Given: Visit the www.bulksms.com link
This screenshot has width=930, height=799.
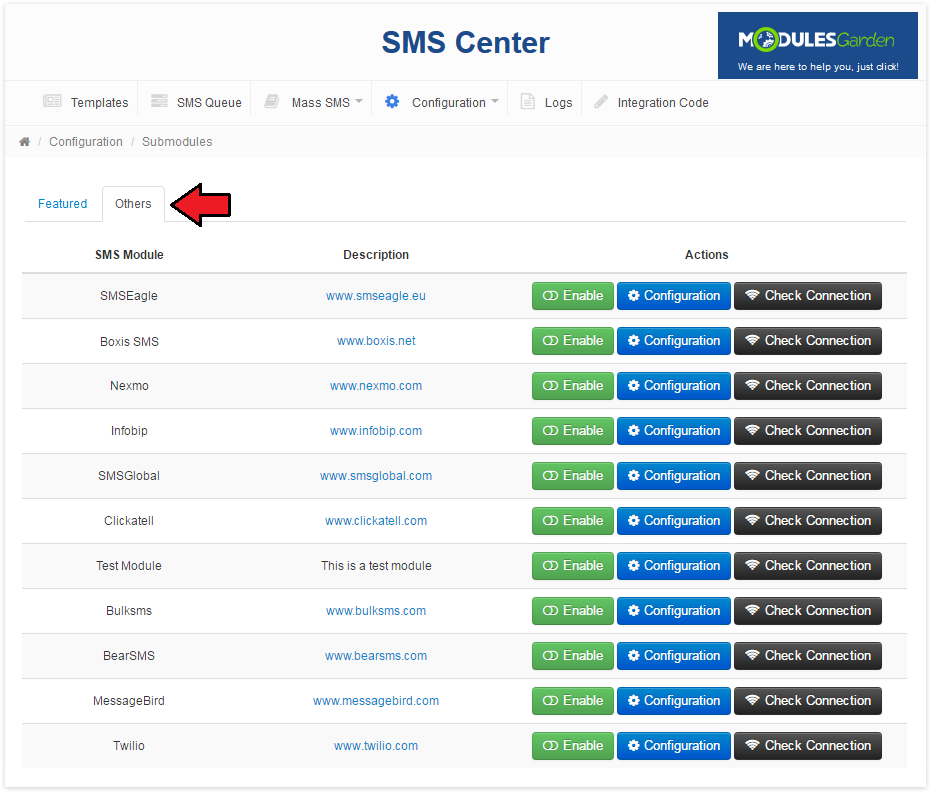Looking at the screenshot, I should (376, 611).
